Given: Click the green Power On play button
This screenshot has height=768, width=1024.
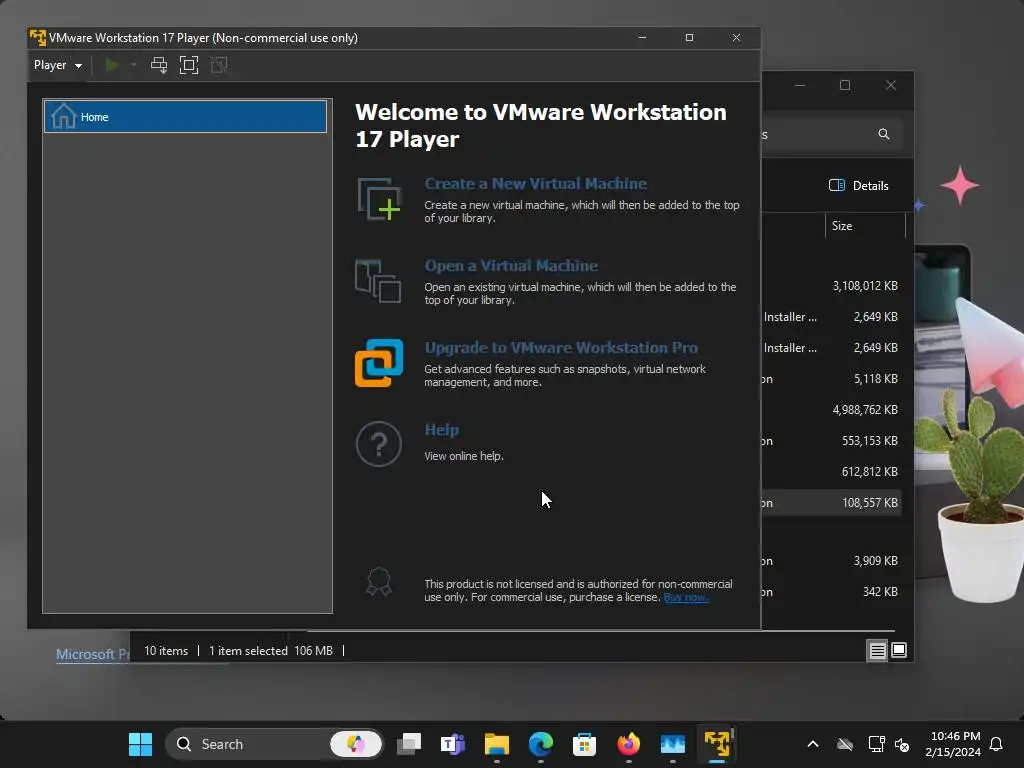Looking at the screenshot, I should tap(112, 65).
